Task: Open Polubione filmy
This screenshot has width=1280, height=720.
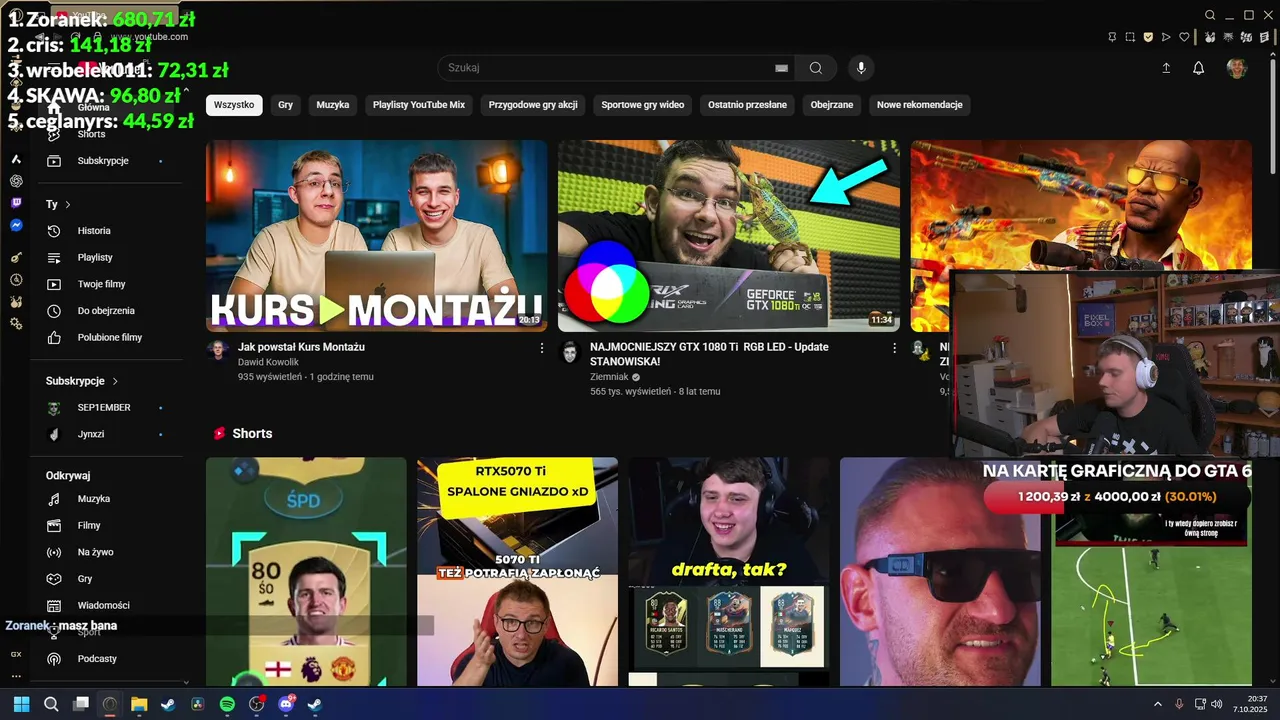Action: 106,338
